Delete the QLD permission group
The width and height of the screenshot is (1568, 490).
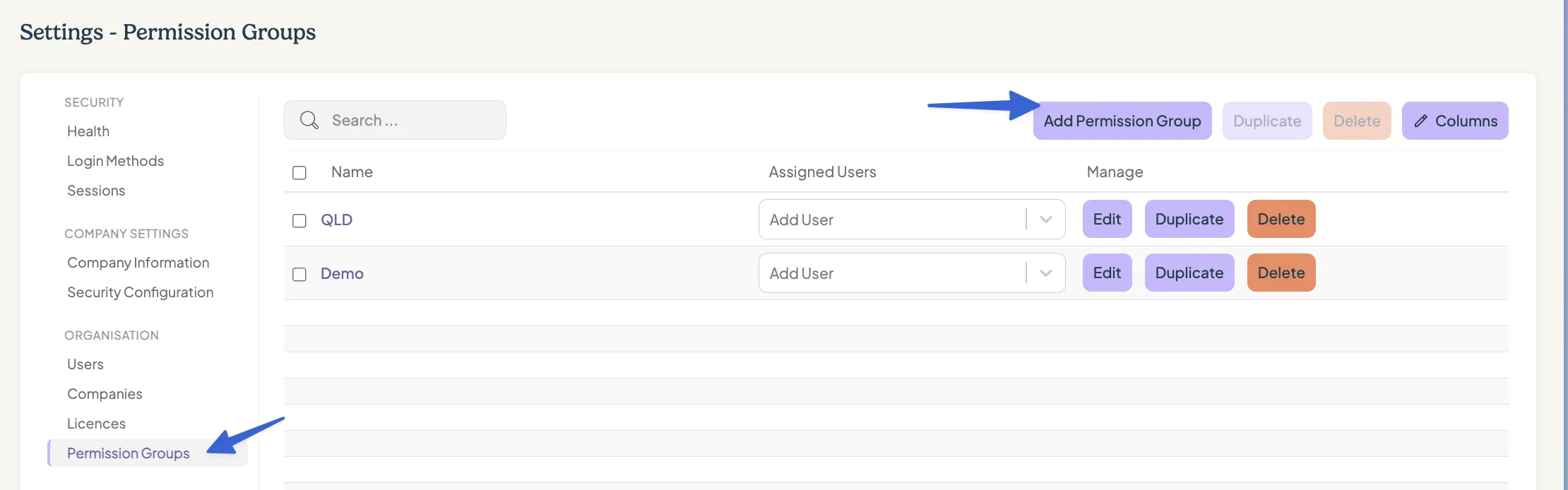tap(1281, 219)
